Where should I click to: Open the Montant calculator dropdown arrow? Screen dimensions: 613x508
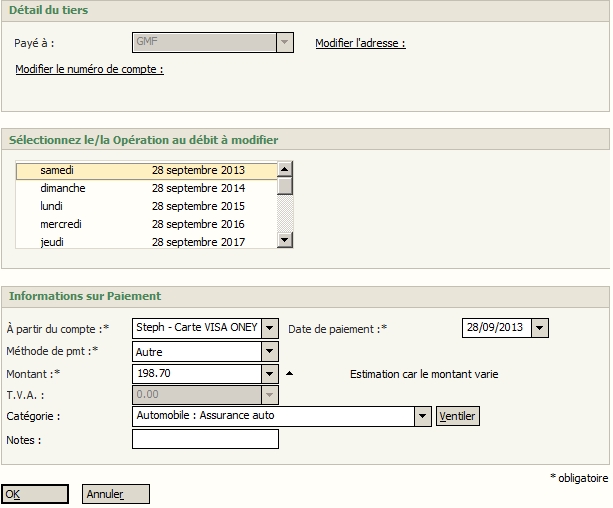[x=269, y=374]
